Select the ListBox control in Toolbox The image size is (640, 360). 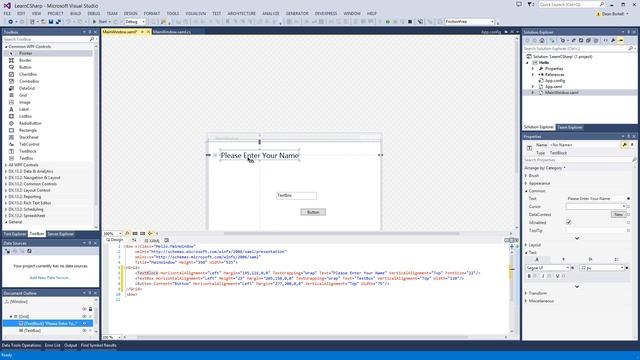tap(25, 116)
